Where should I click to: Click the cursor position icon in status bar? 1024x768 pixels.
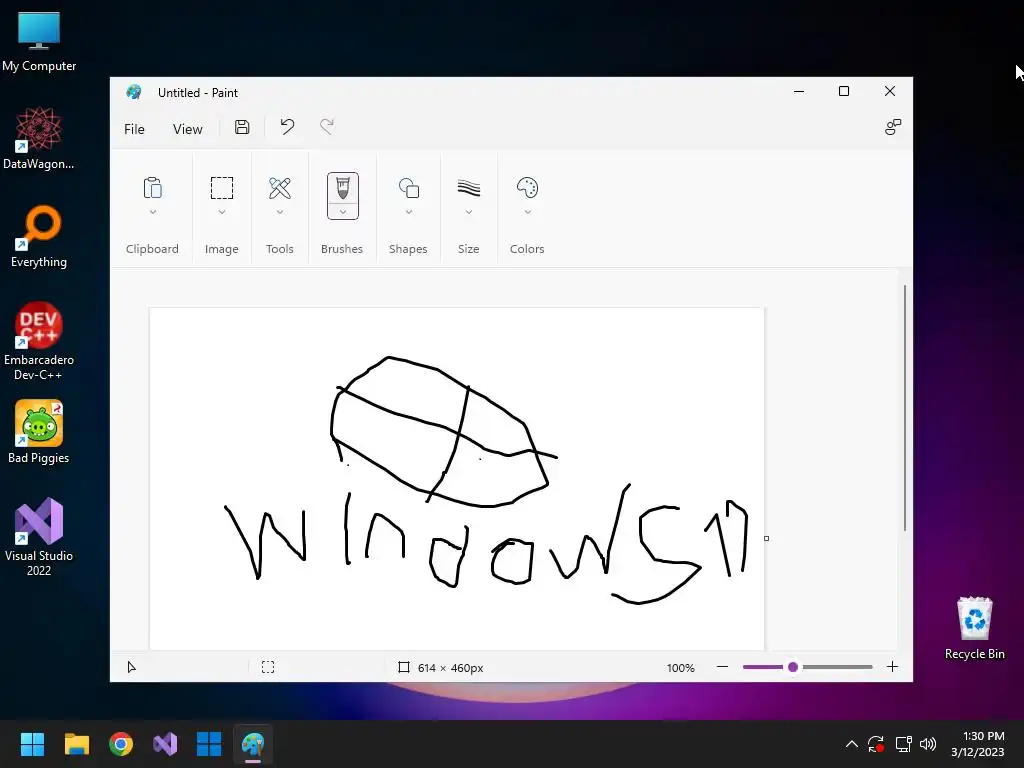pos(131,667)
